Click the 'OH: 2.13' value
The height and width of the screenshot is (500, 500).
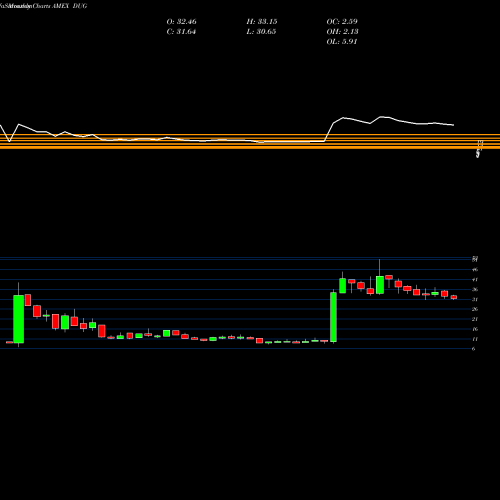click(342, 32)
